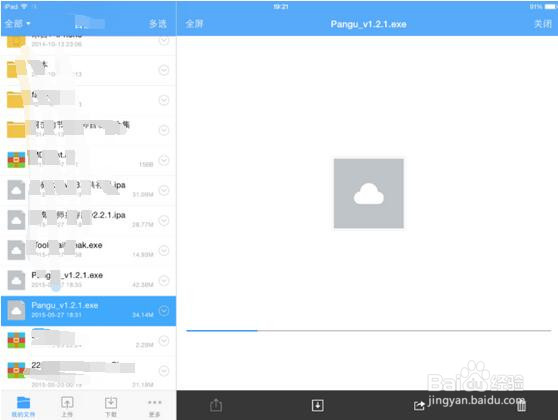Image resolution: width=558 pixels, height=420 pixels.
Task: Expand options for the 42.38M exe file
Action: (x=164, y=281)
